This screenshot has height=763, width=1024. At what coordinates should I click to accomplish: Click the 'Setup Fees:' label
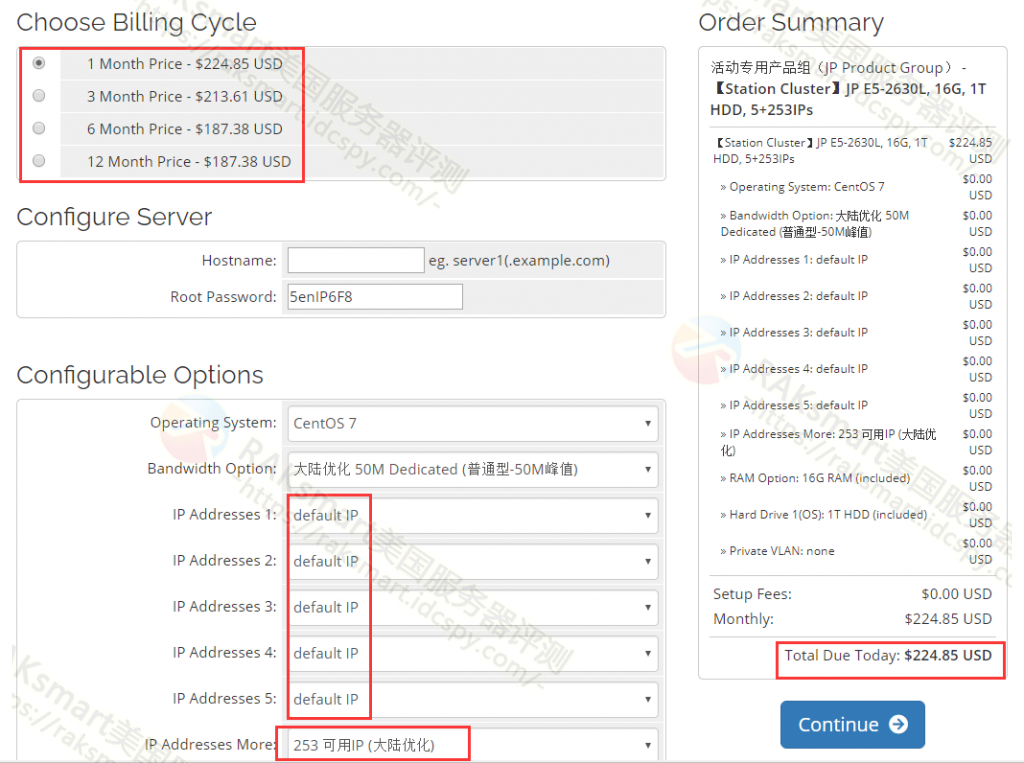coord(752,594)
